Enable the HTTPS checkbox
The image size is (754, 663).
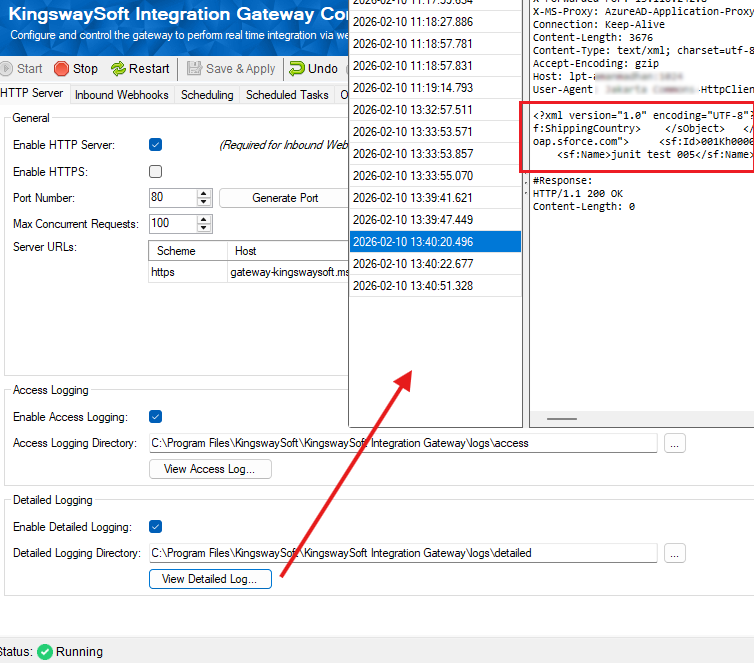pyautogui.click(x=155, y=172)
